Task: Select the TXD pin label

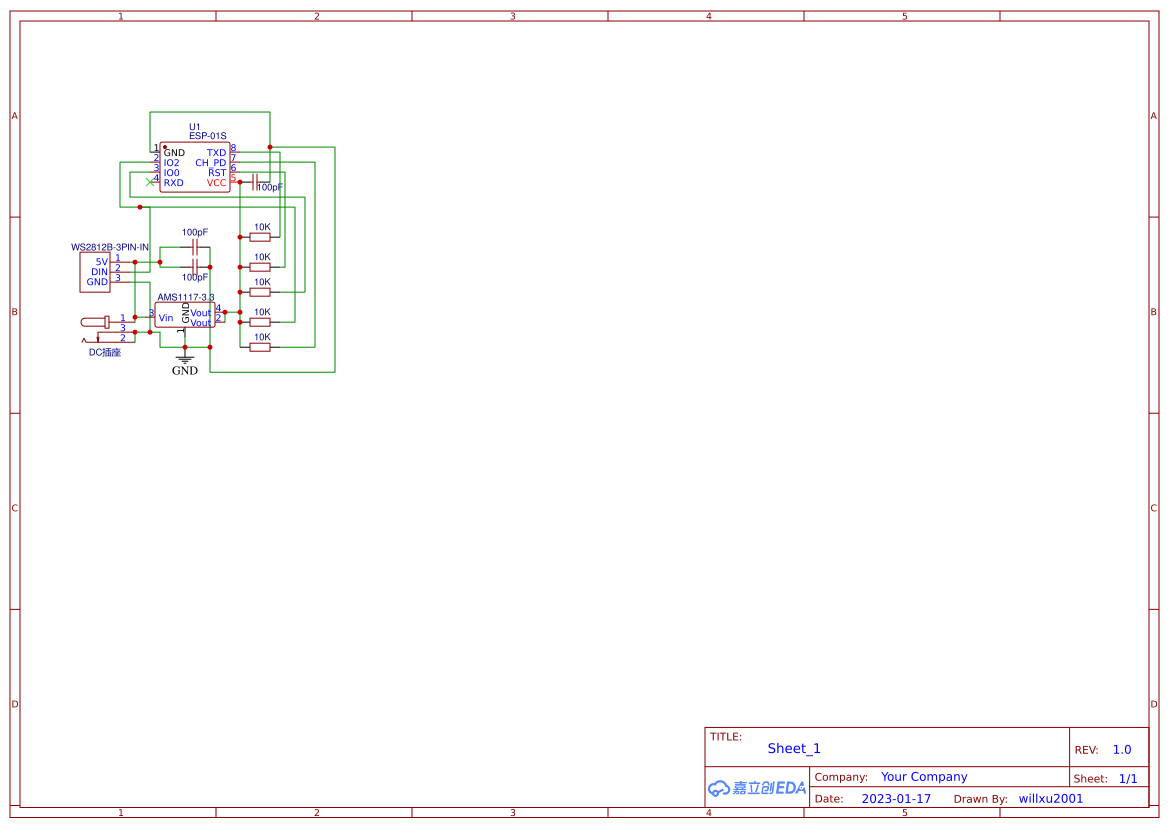Action: click(x=216, y=153)
